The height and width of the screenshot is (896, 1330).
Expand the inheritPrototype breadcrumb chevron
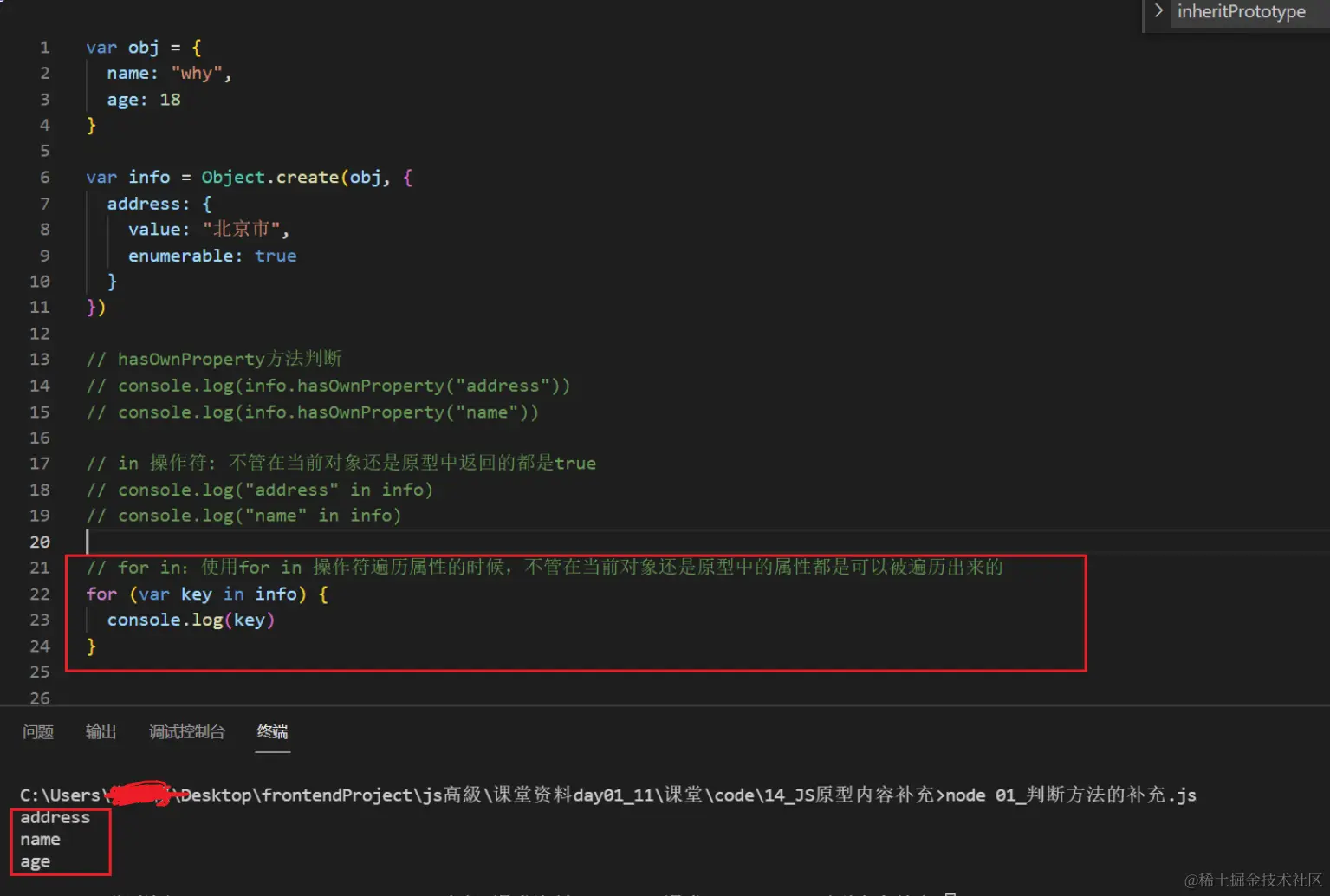click(1158, 11)
